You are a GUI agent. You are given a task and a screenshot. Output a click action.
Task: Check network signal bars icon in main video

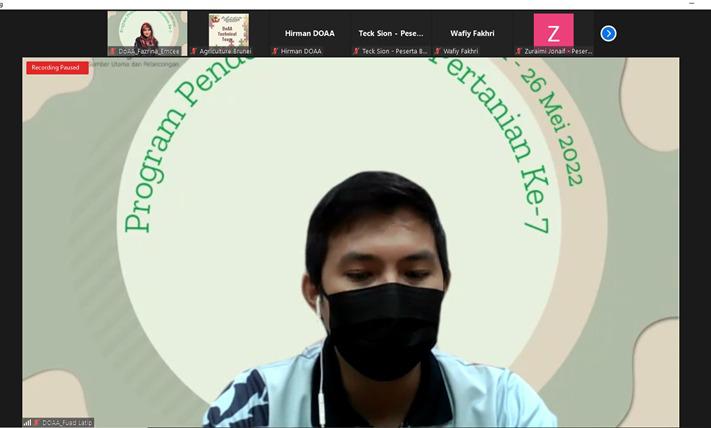(x=28, y=423)
